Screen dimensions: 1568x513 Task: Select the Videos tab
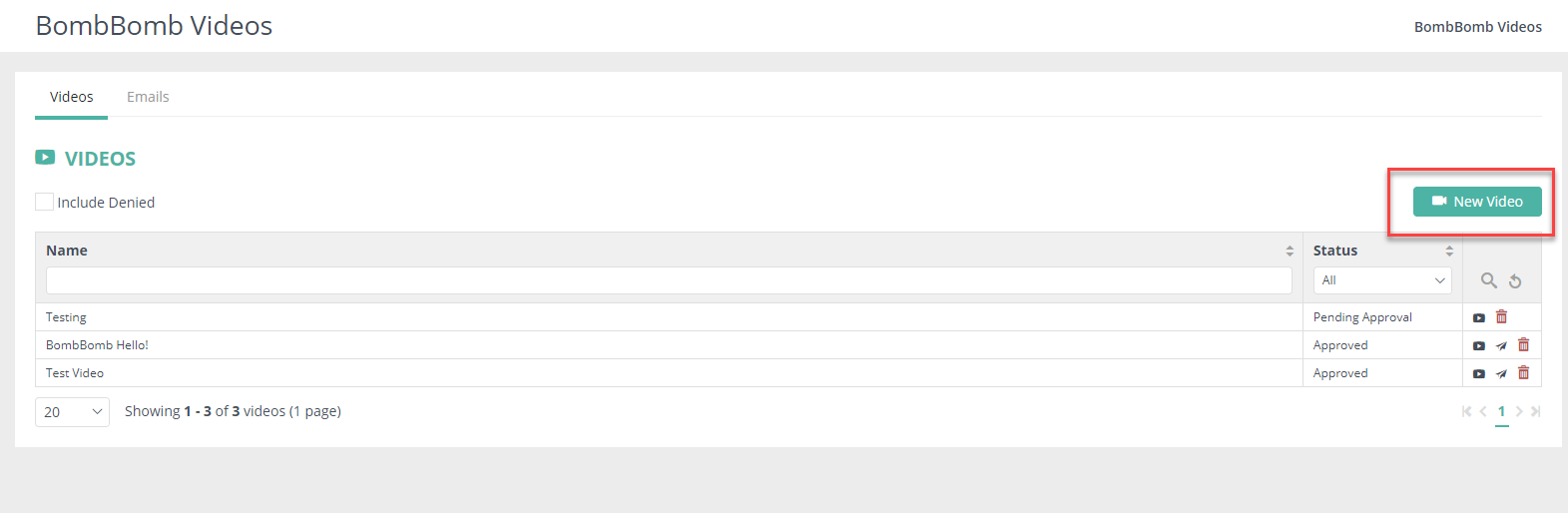(x=72, y=97)
